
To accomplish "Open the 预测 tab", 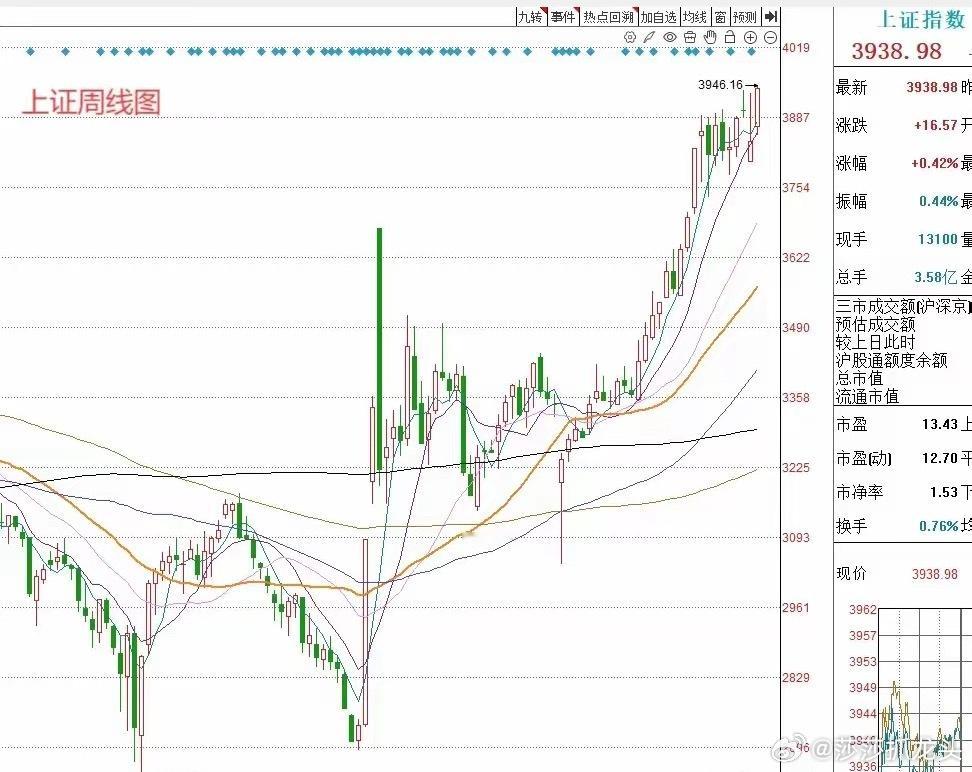I will point(745,17).
